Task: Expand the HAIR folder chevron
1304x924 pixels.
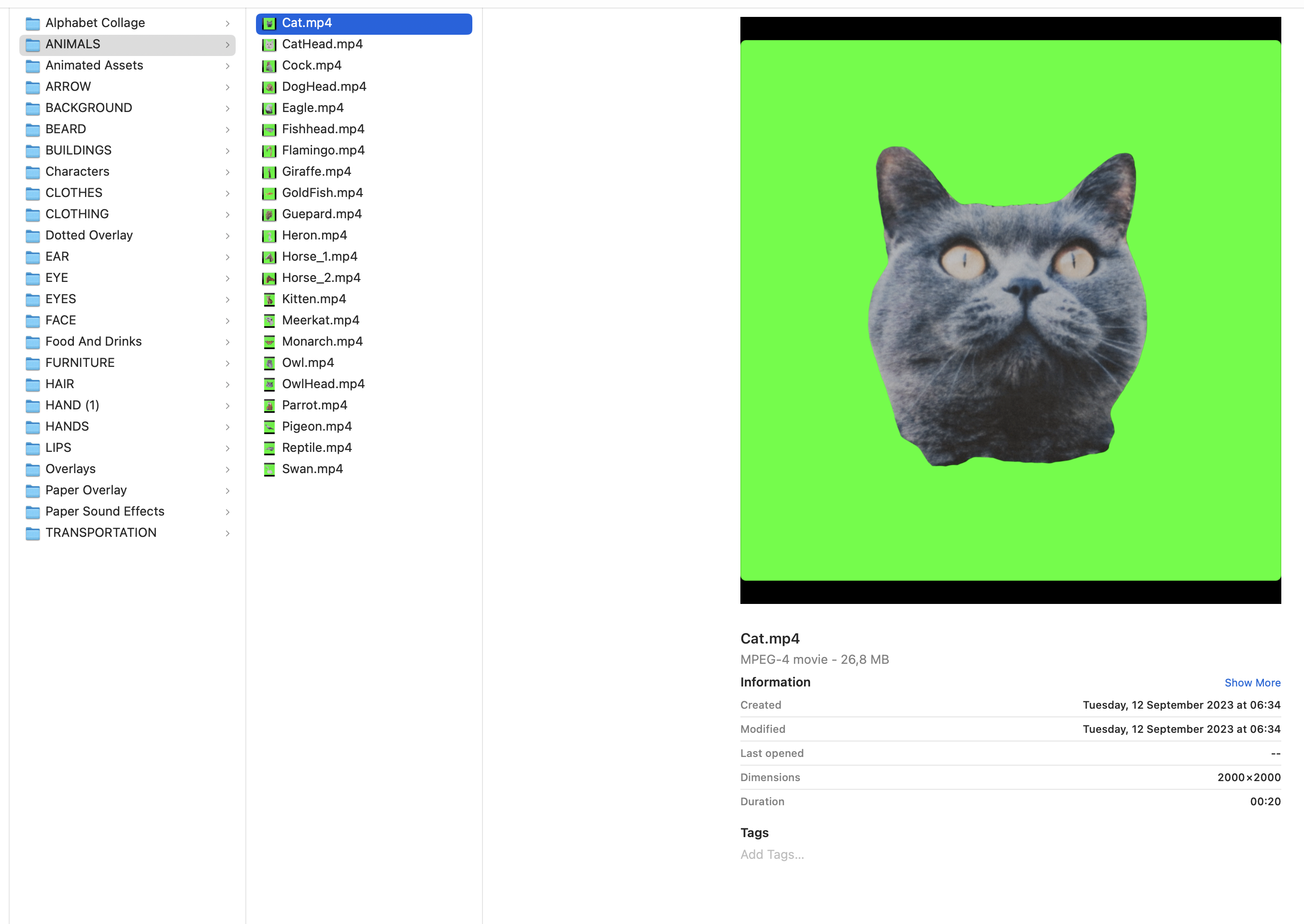Action: pos(227,385)
